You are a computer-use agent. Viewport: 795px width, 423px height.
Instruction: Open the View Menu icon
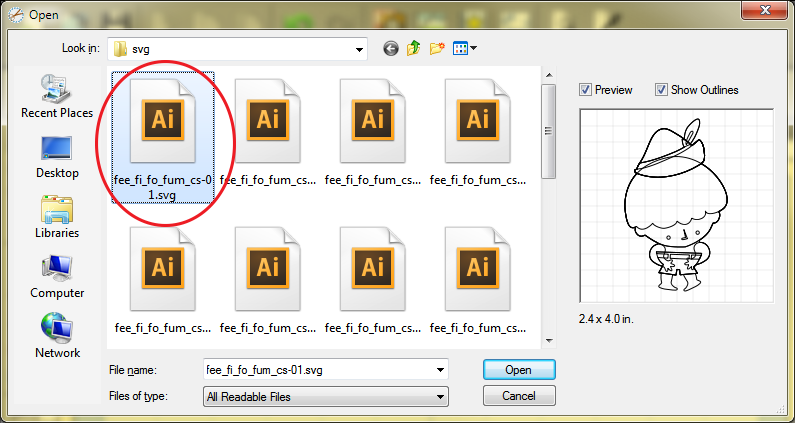[465, 48]
